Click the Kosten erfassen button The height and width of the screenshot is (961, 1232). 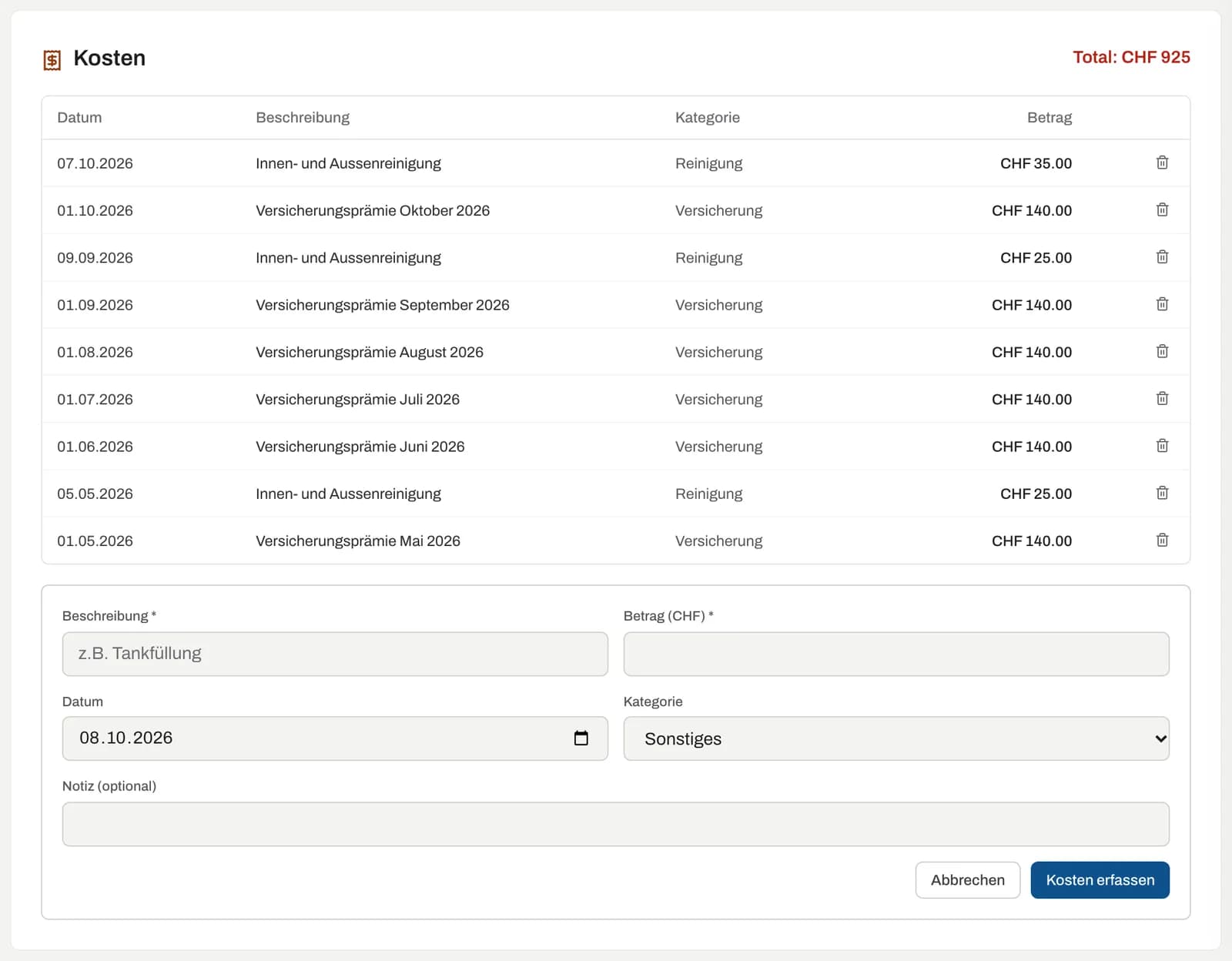[1100, 880]
